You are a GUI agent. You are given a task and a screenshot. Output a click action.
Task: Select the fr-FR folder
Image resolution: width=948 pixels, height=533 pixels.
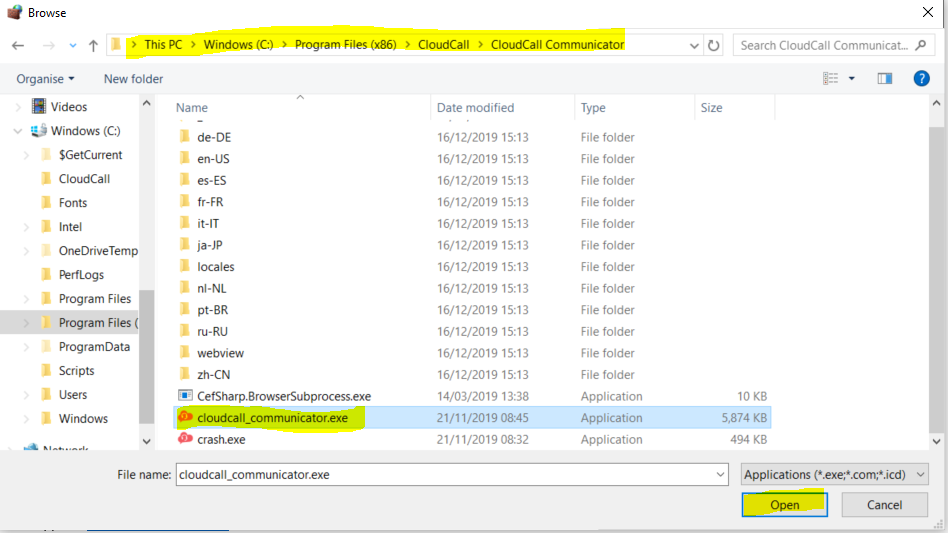[x=210, y=202]
